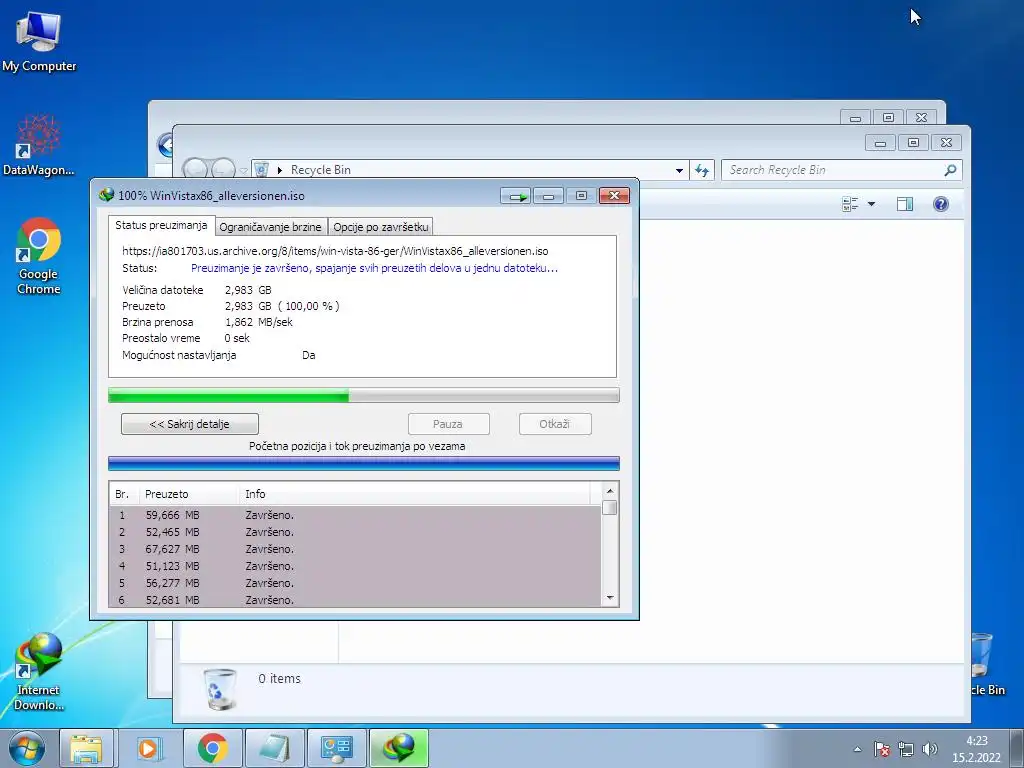Open Windows Explorer from taskbar
Screen dimensions: 1024x768
(x=86, y=748)
